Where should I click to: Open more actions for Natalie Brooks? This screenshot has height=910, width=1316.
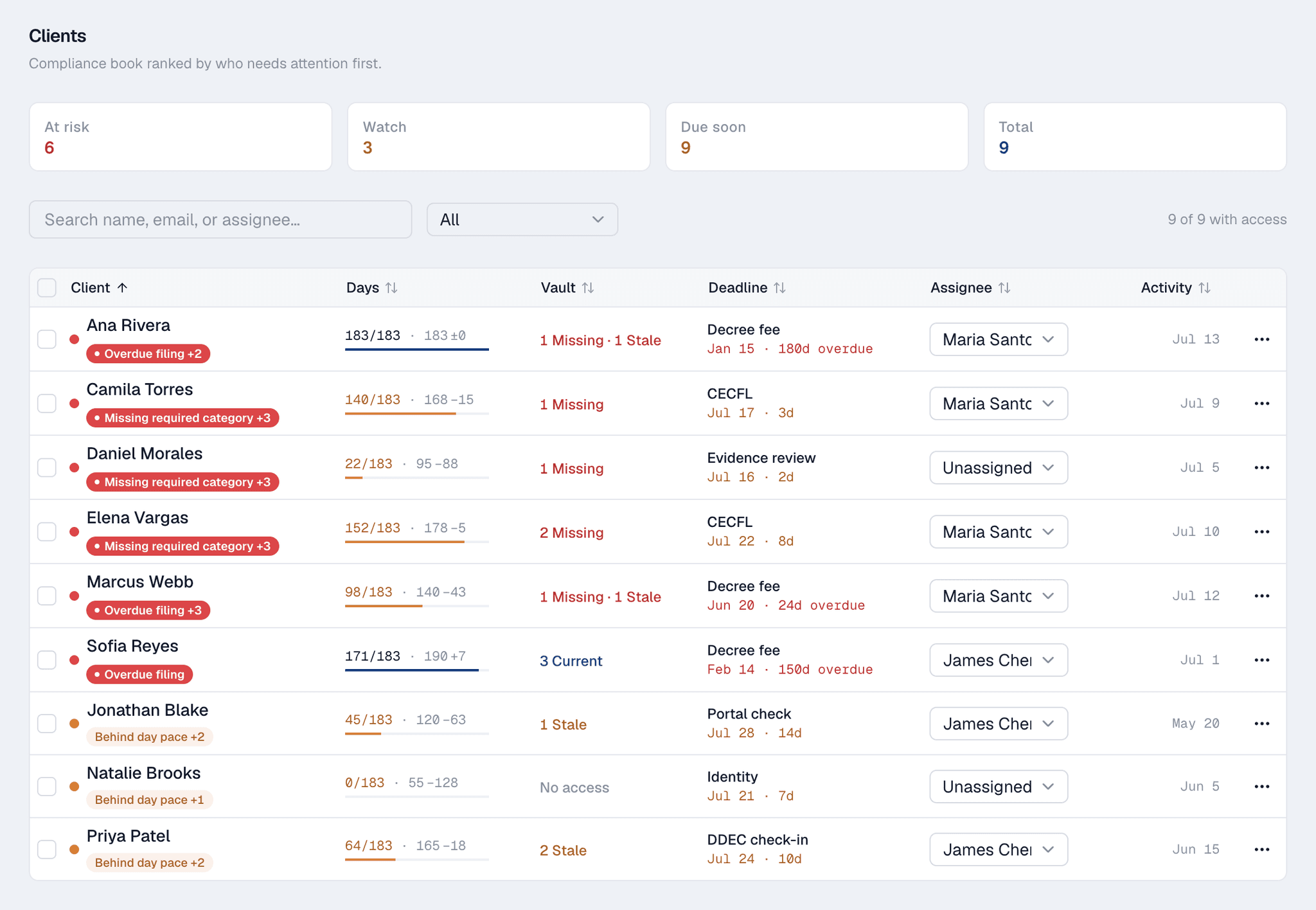tap(1261, 787)
